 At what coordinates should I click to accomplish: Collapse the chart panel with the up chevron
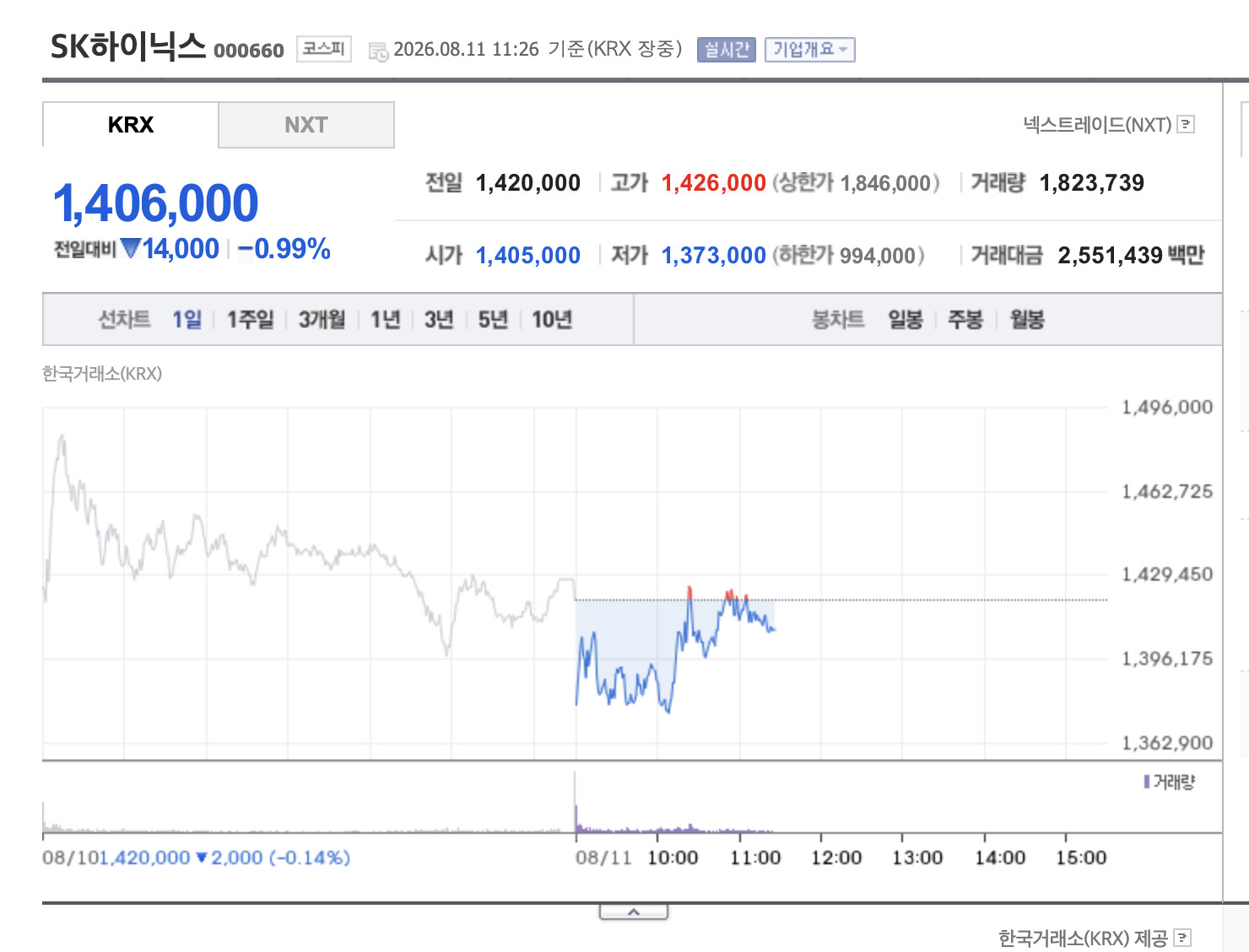[x=634, y=912]
